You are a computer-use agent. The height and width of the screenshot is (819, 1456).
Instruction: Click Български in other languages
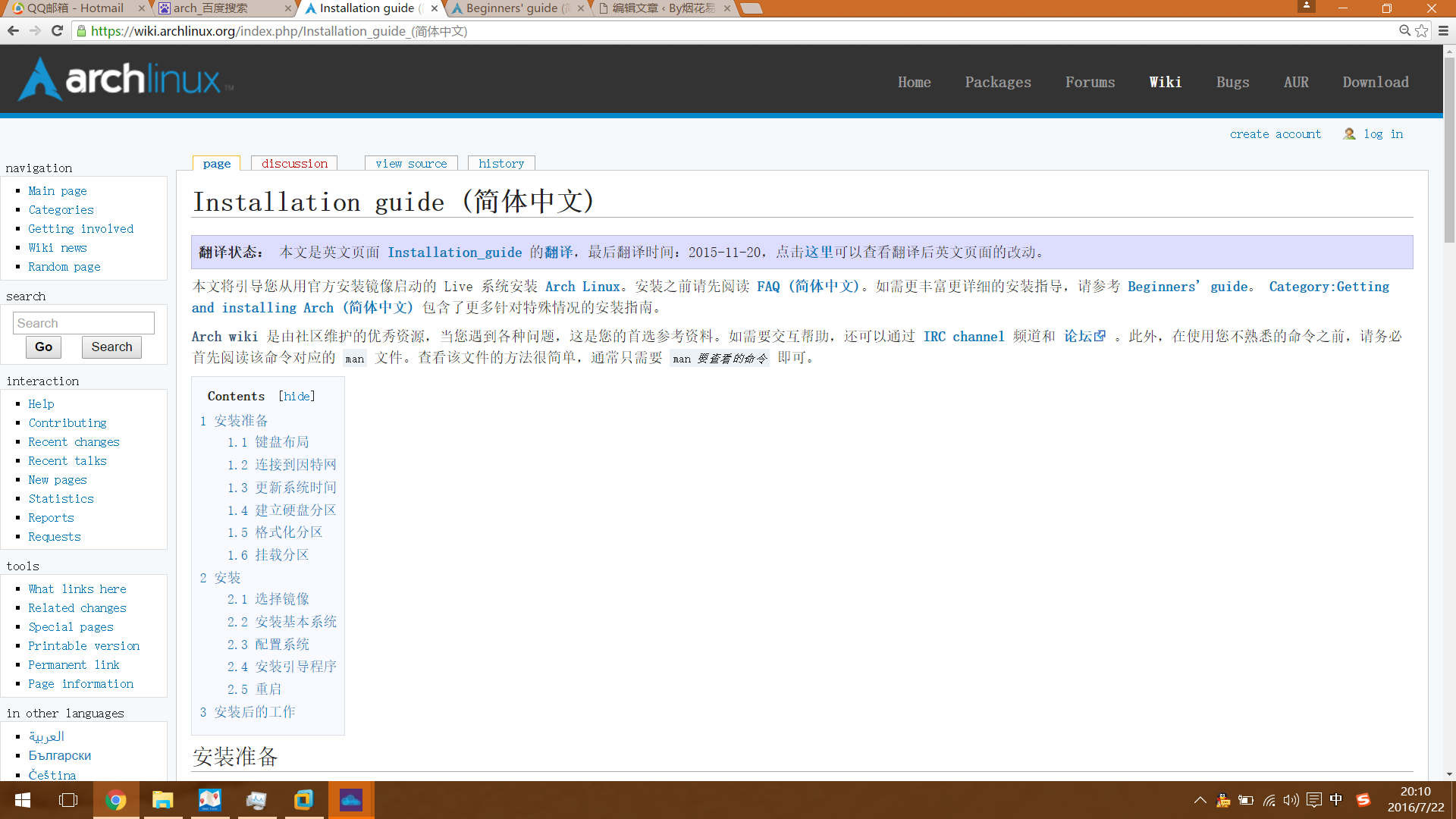59,756
